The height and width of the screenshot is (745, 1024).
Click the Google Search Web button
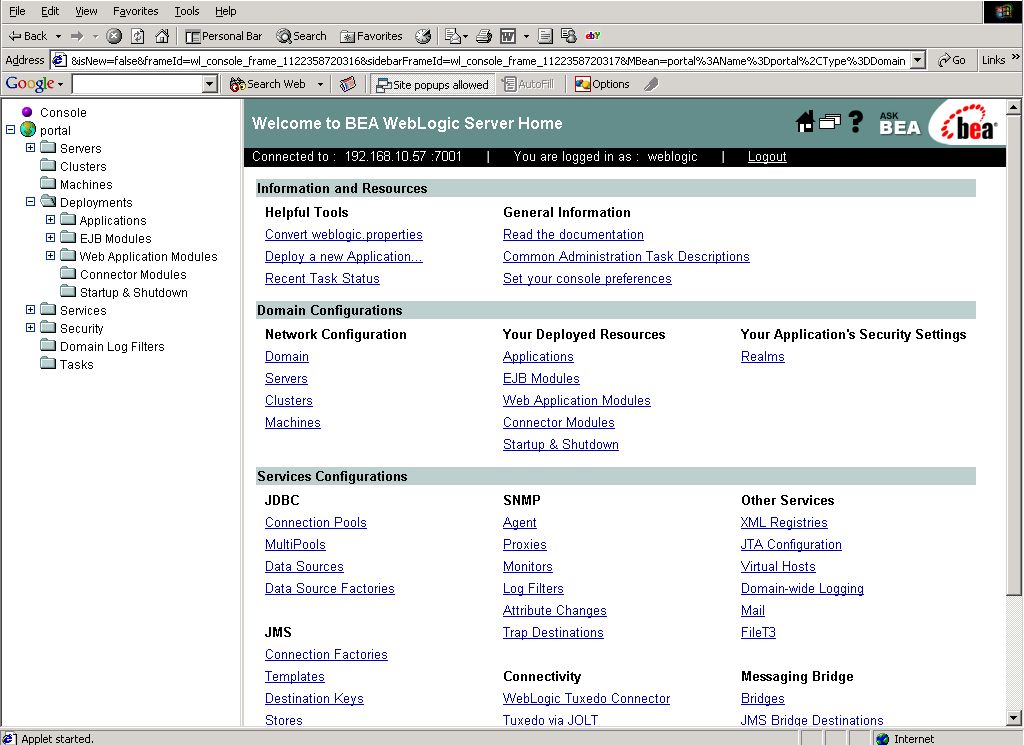point(268,84)
